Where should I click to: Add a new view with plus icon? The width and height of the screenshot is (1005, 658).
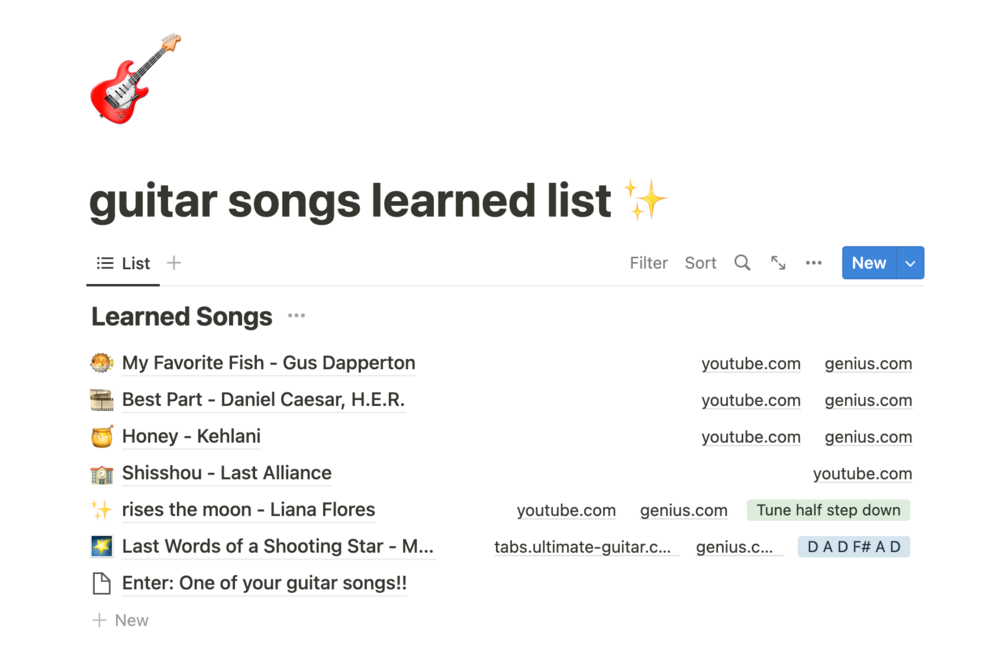point(174,263)
